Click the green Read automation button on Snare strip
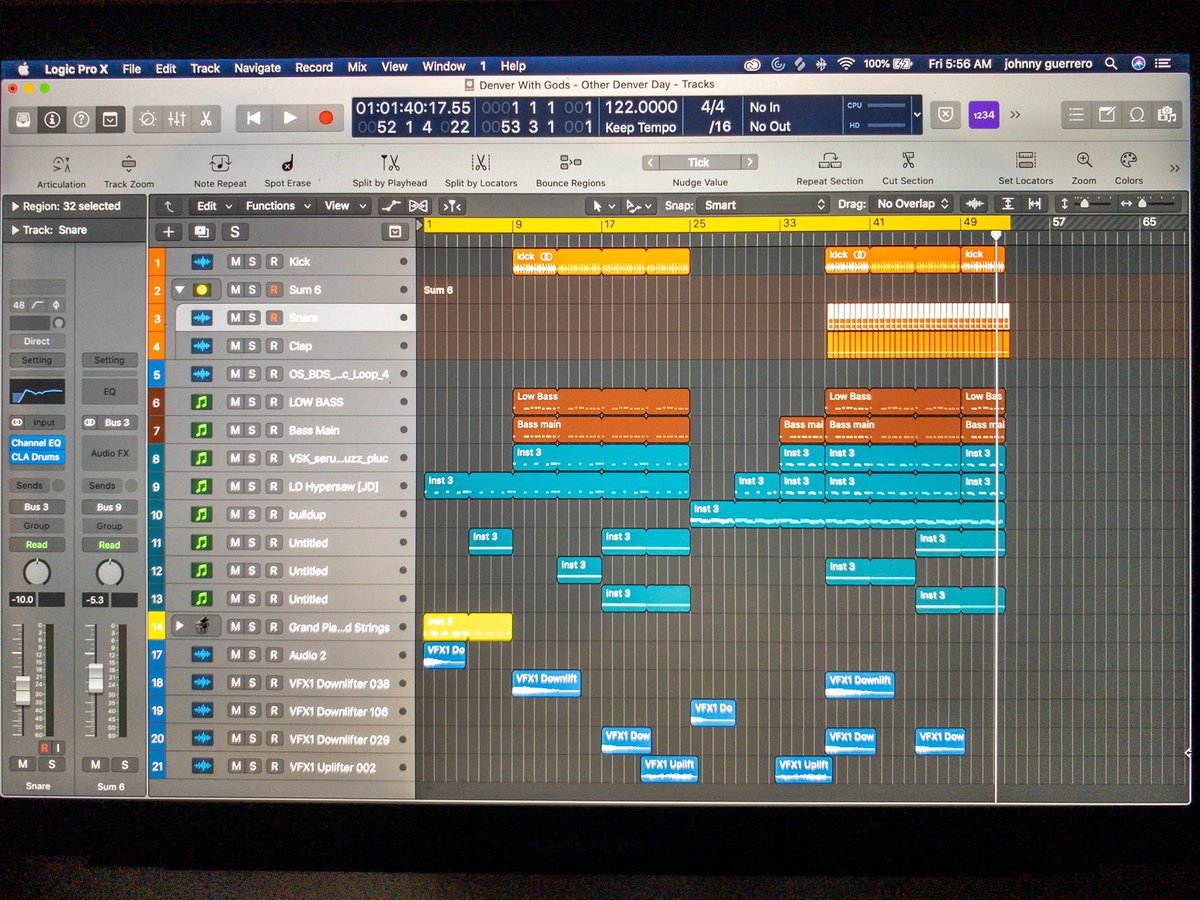Image resolution: width=1200 pixels, height=900 pixels. coord(37,545)
